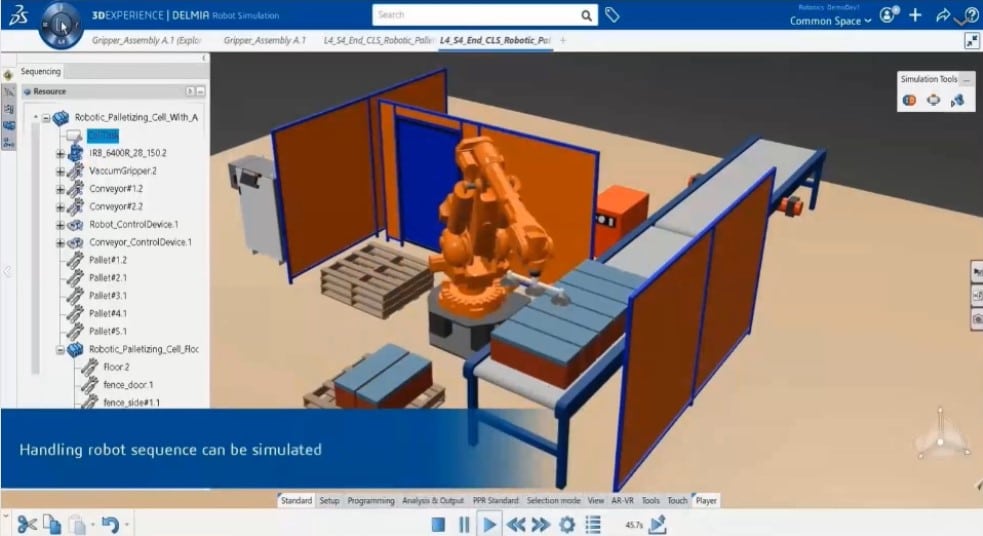This screenshot has height=536, width=983.
Task: Click the Dassault Systèmes logo icon
Action: 18,15
